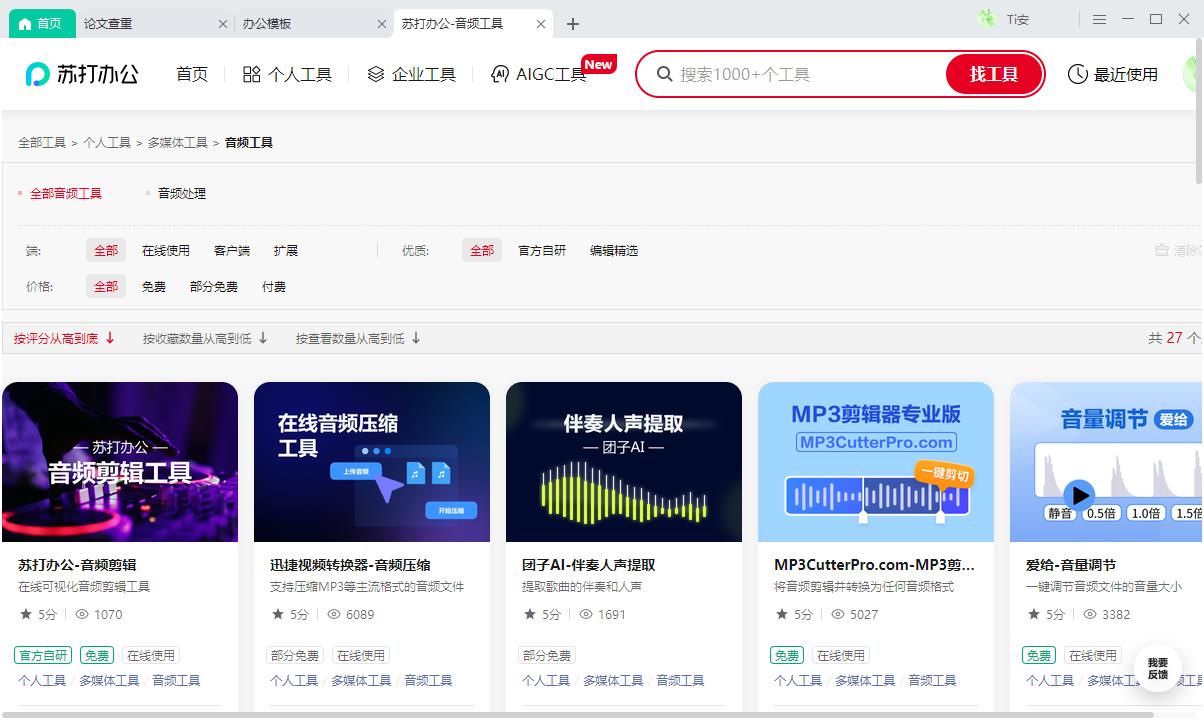The height and width of the screenshot is (720, 1204).
Task: Click the star rating icon on 团子AI card
Action: click(x=530, y=614)
